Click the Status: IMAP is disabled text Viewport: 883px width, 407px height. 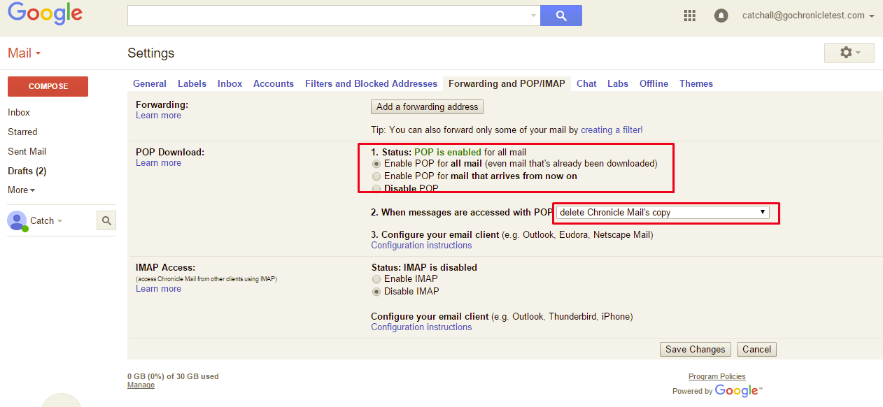coord(424,267)
